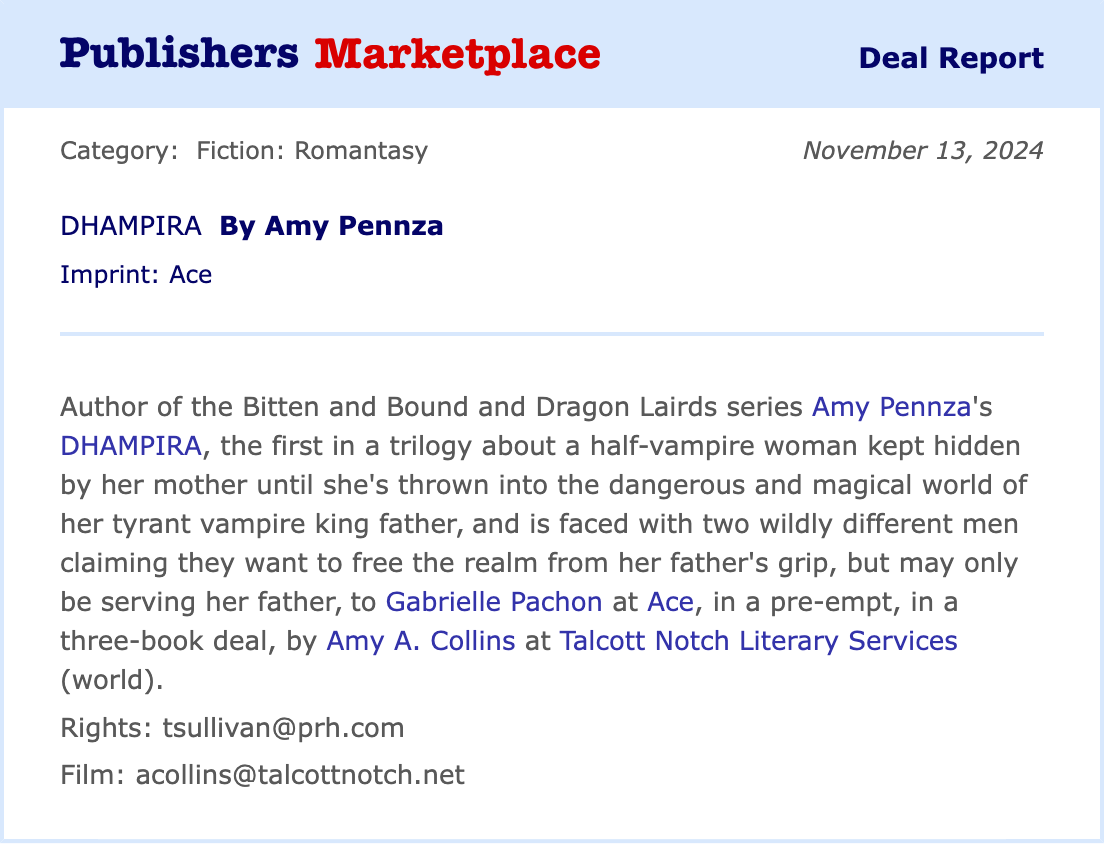Screen dimensions: 1104x844
Task: Click the horizontal divider under the imprint
Action: (x=552, y=333)
